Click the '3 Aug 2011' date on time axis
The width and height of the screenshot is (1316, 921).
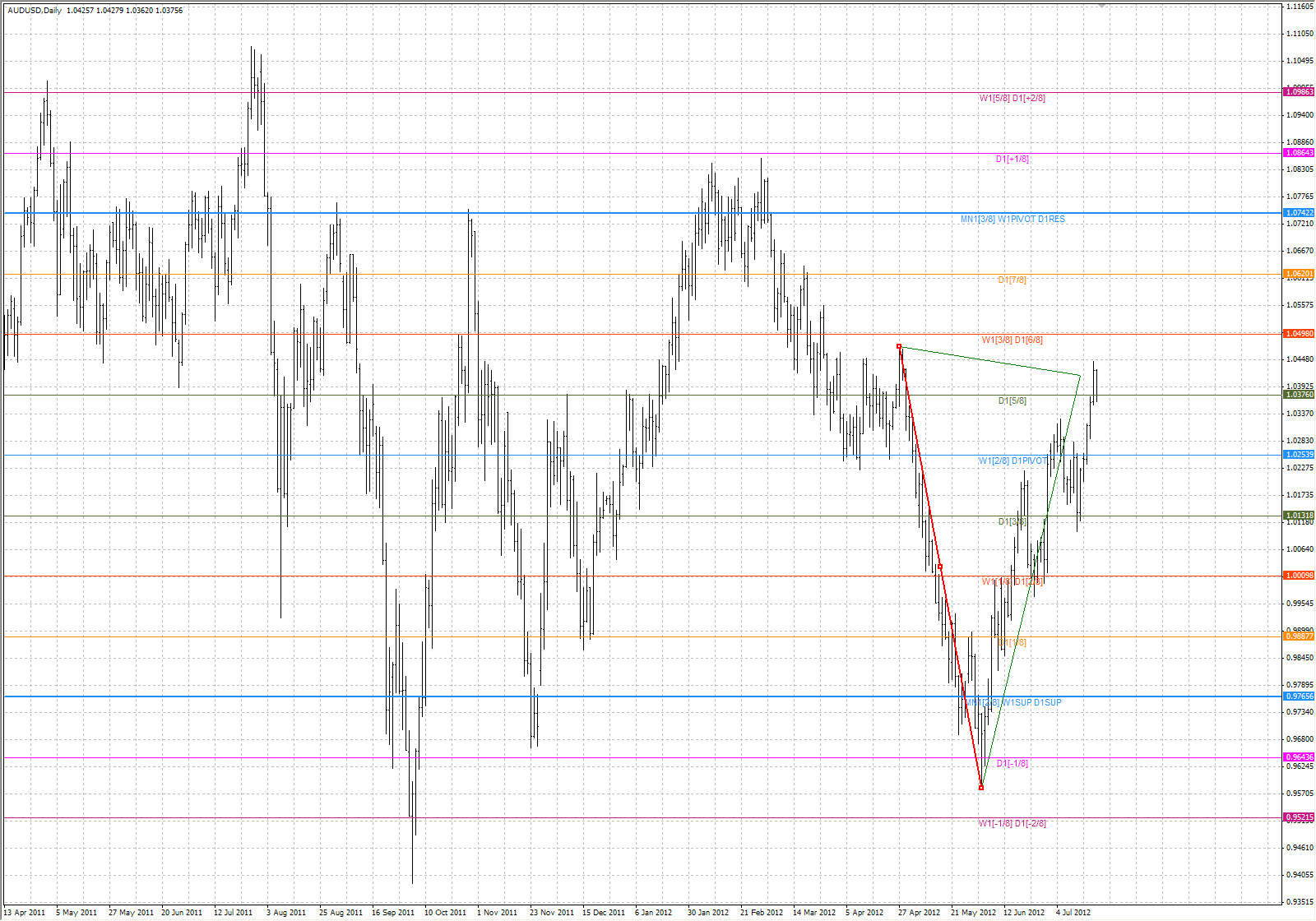click(x=285, y=912)
